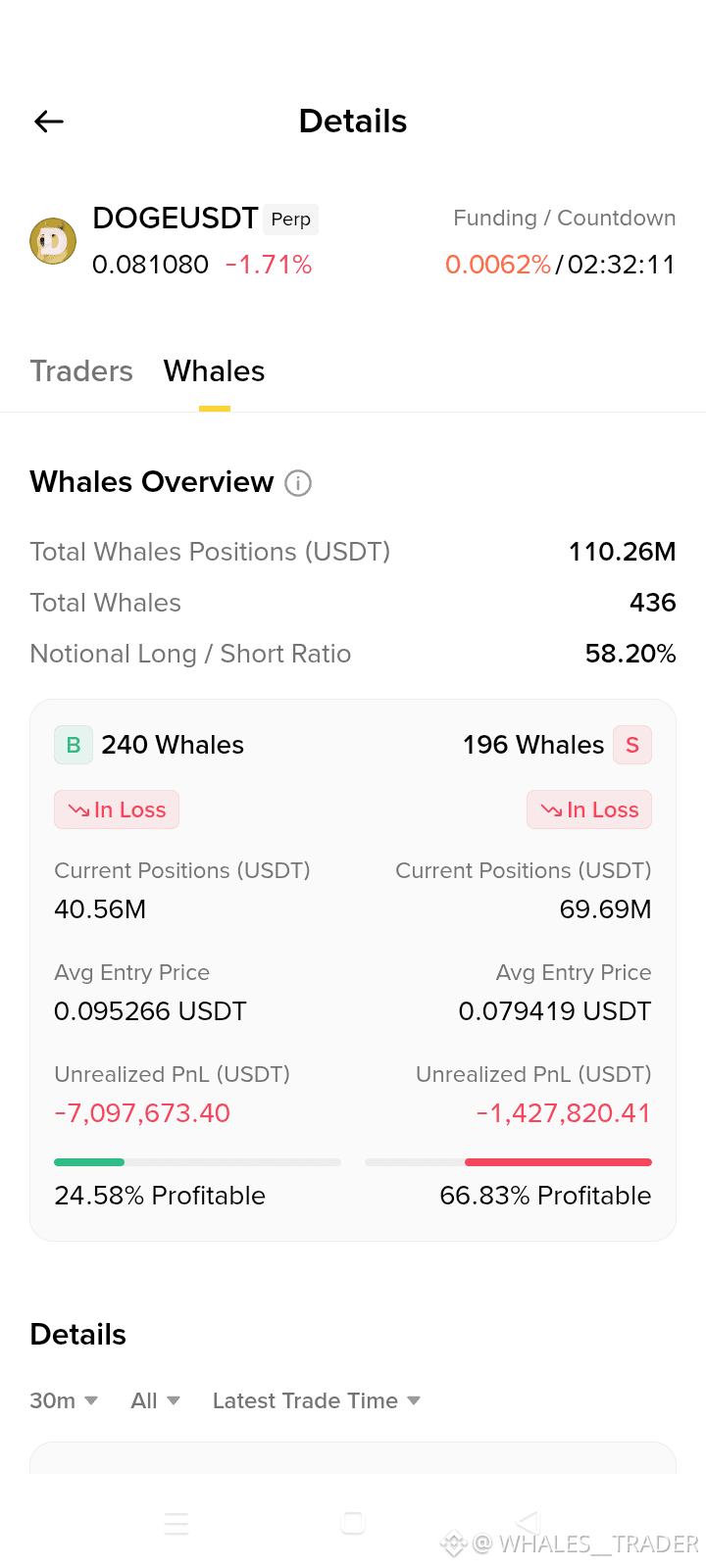This screenshot has height=1568, width=706.
Task: Tap the Dogecoin coin logo
Action: [x=53, y=241]
